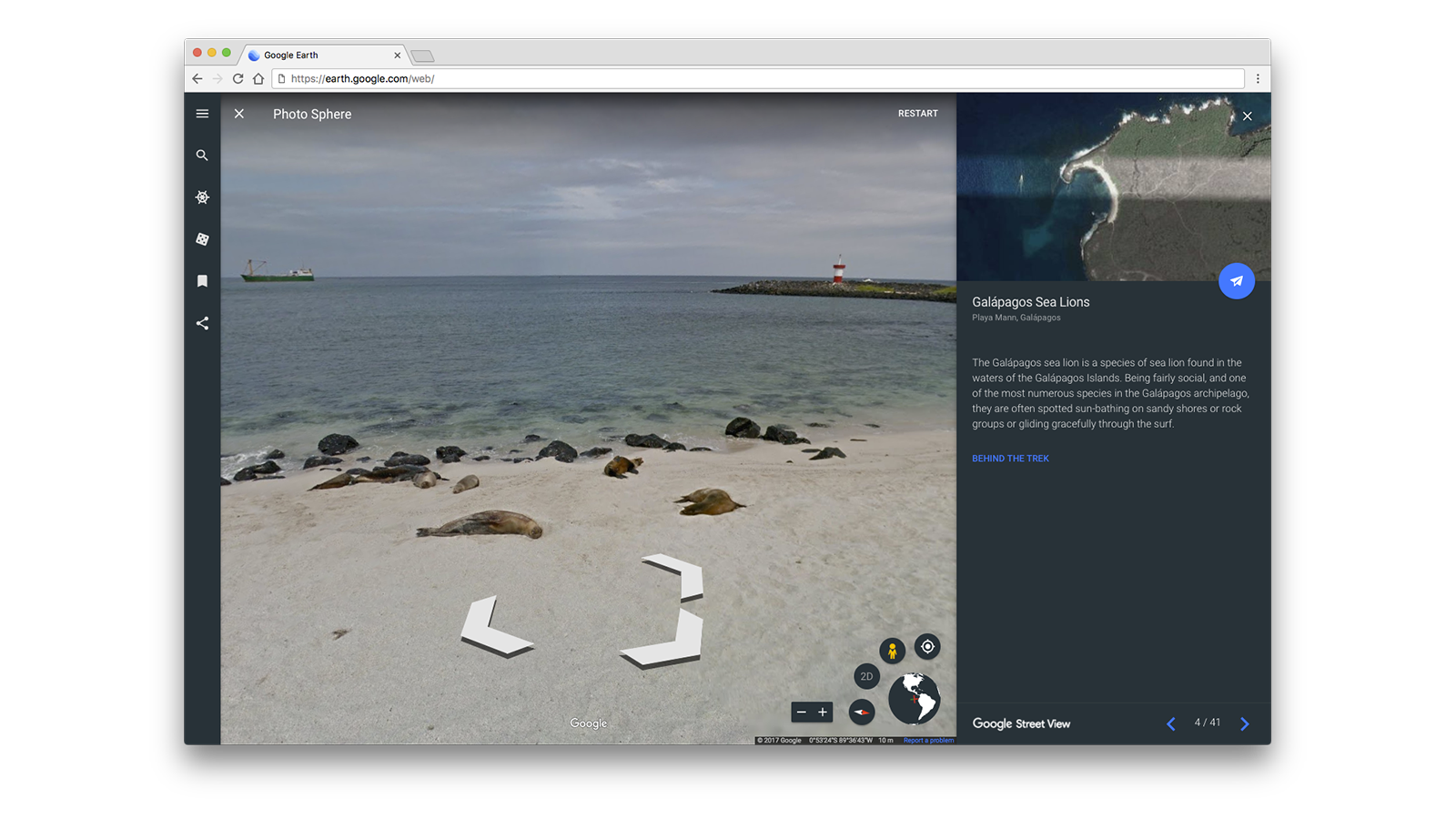Go to previous story with left chevron
Image resolution: width=1456 pixels, height=819 pixels.
1171,724
